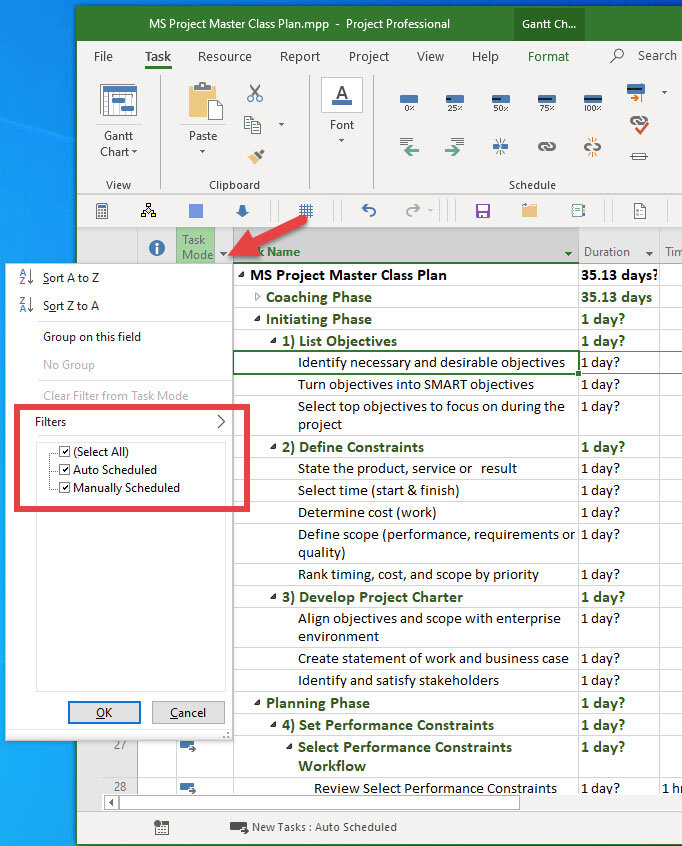Viewport: 682px width, 846px height.
Task: Click the Search magnifier icon
Action: [617, 56]
